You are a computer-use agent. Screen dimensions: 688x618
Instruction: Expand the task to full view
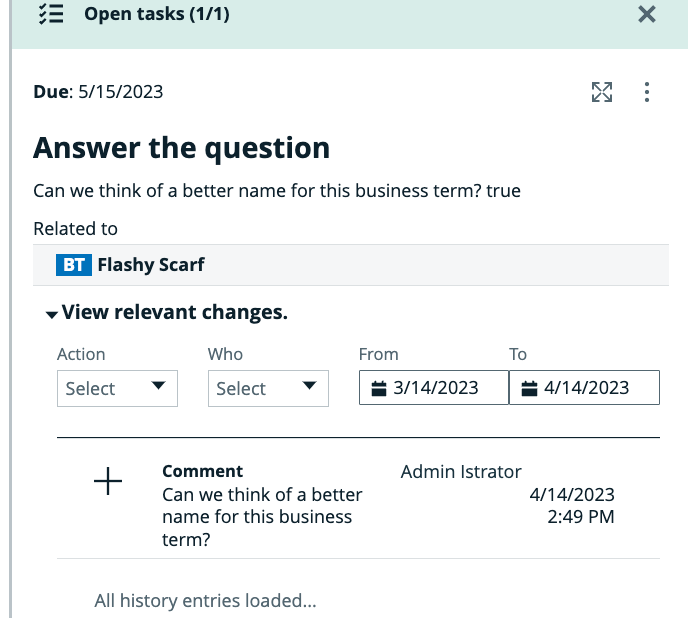click(602, 92)
